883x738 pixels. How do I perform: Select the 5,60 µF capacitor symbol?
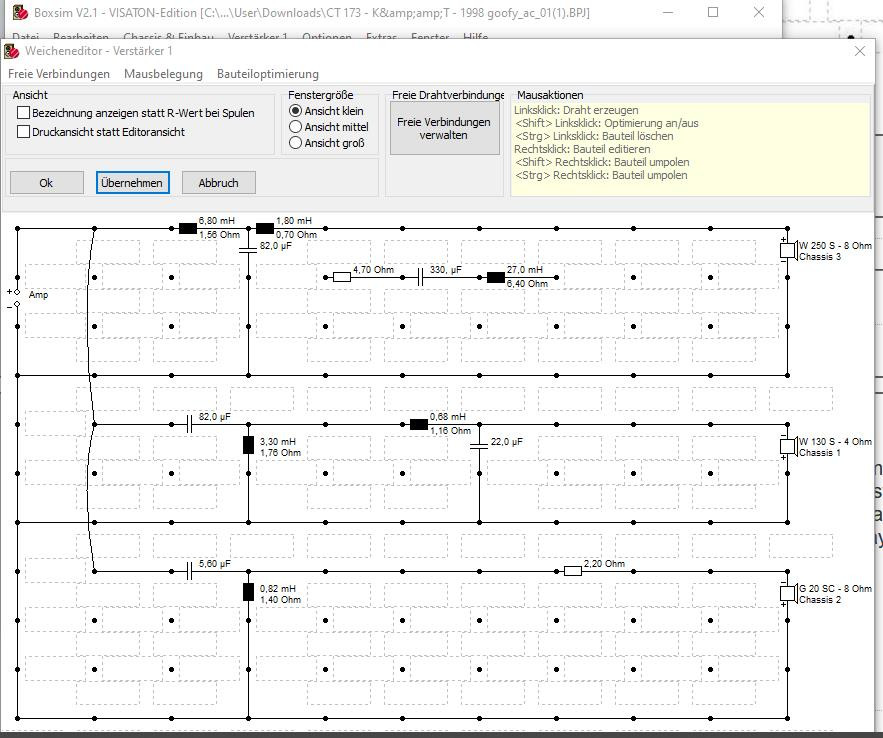pyautogui.click(x=189, y=571)
